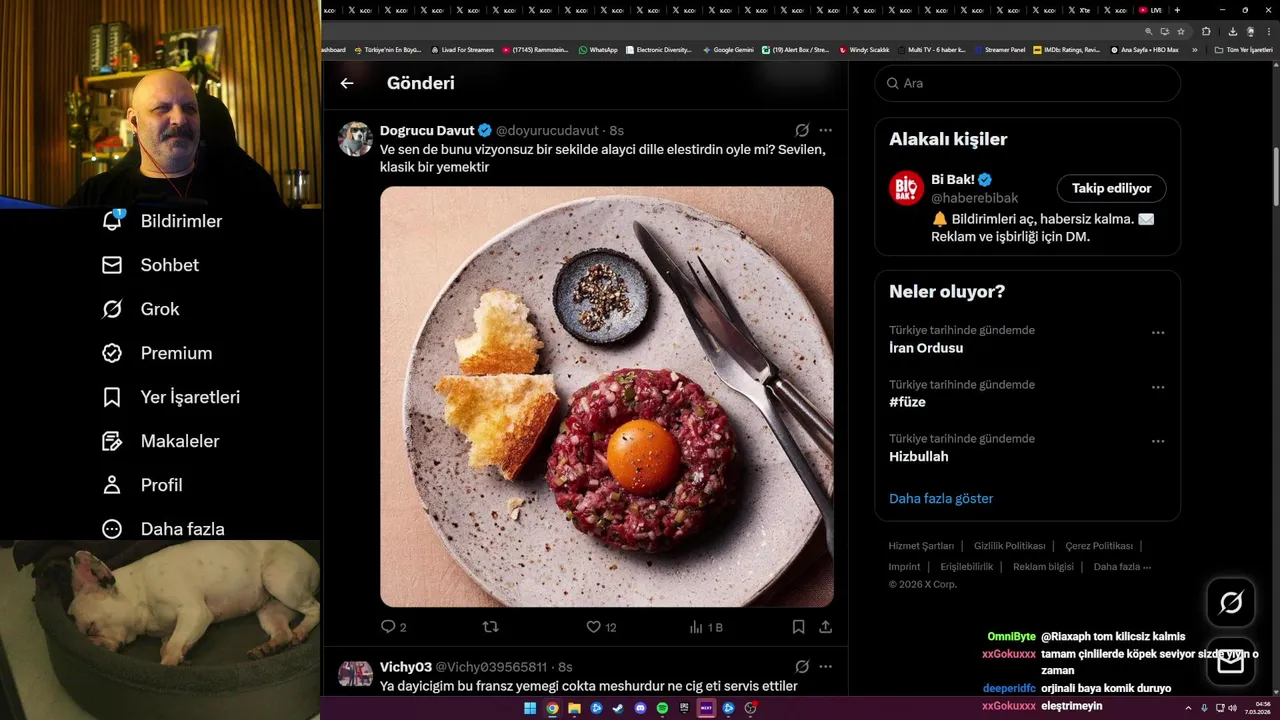Open Google Gemini bookmark
The image size is (1280, 720).
coord(728,49)
